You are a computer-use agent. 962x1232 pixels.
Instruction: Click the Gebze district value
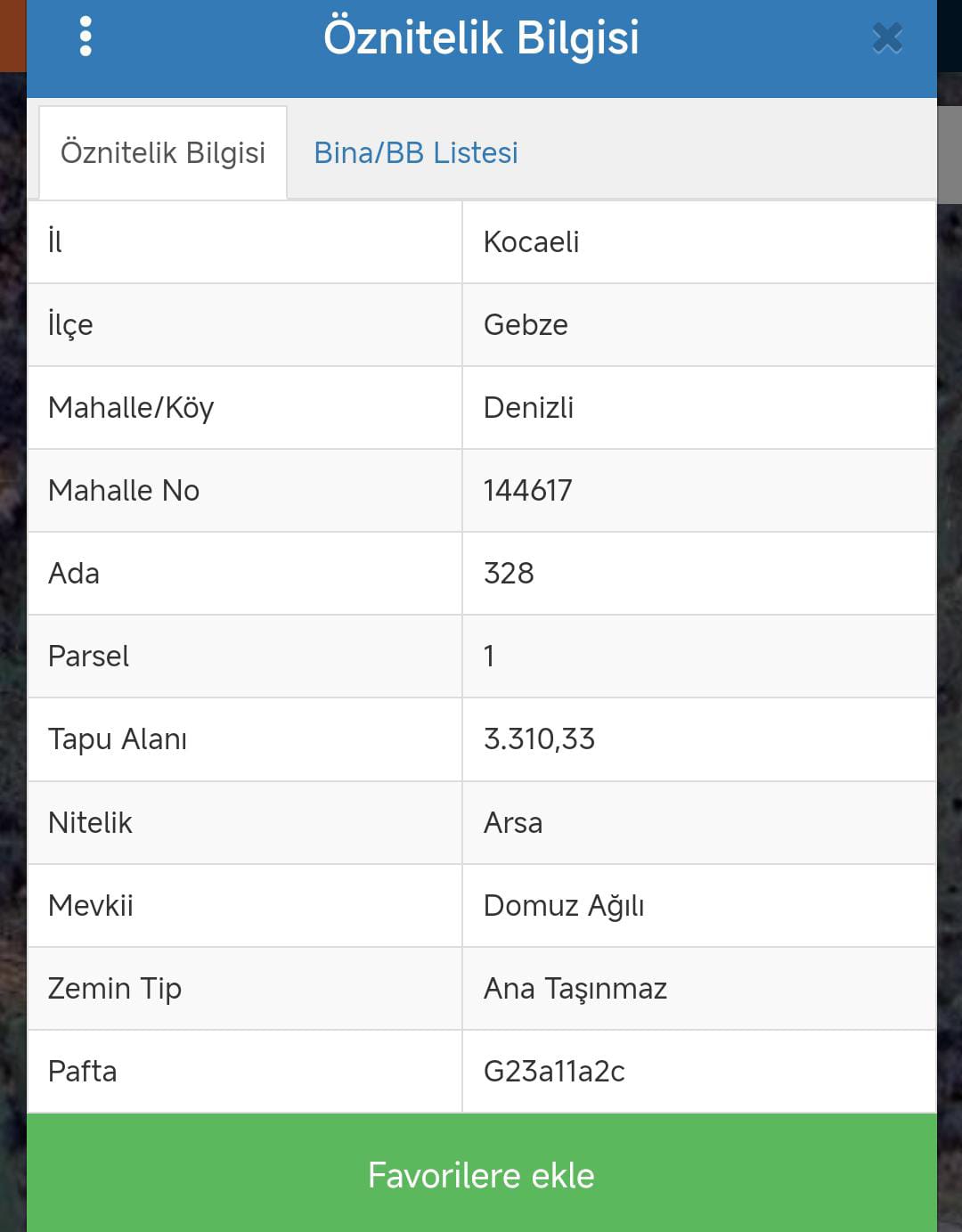526,324
